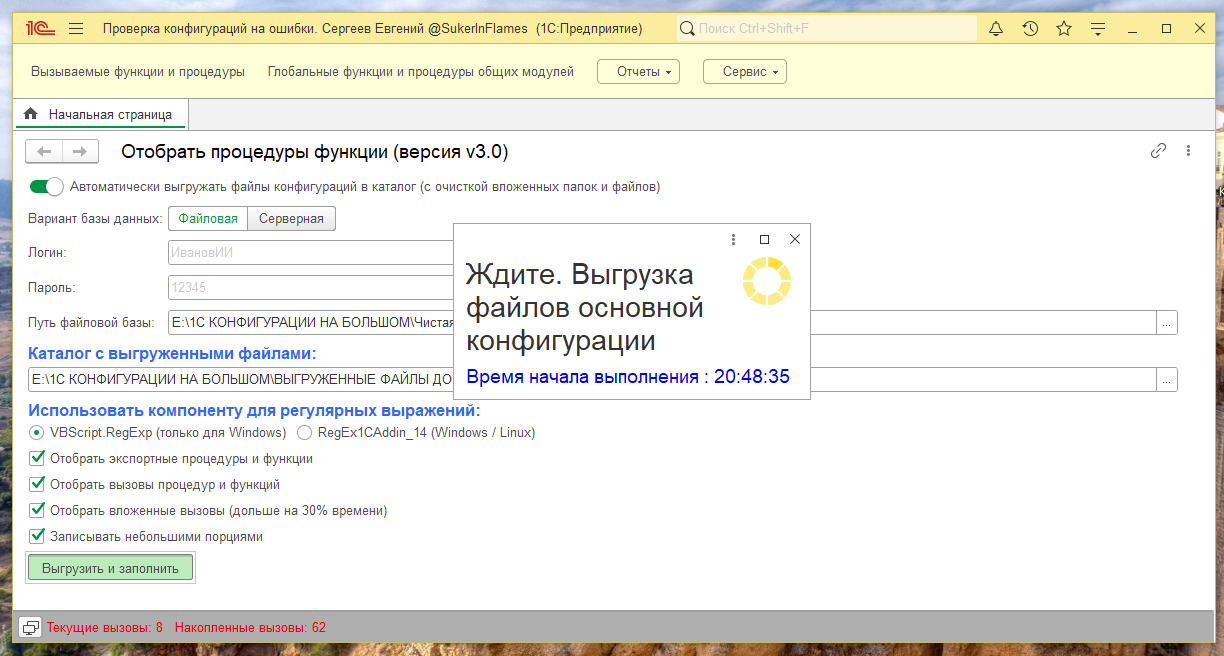This screenshot has width=1224, height=656.
Task: Click Выгрузить и заполнить button
Action: coord(110,568)
